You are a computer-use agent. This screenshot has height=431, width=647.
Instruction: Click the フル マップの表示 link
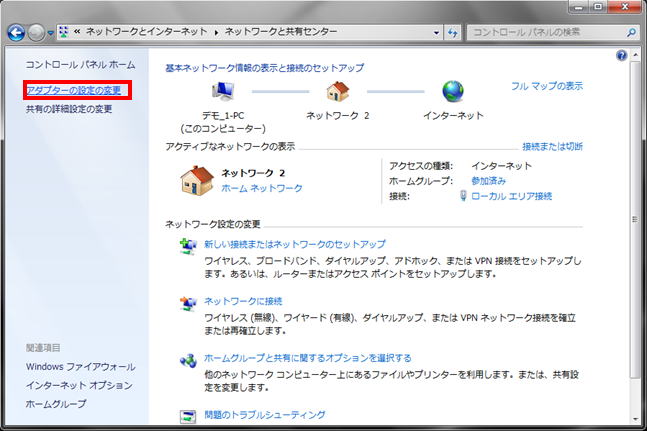click(x=546, y=86)
